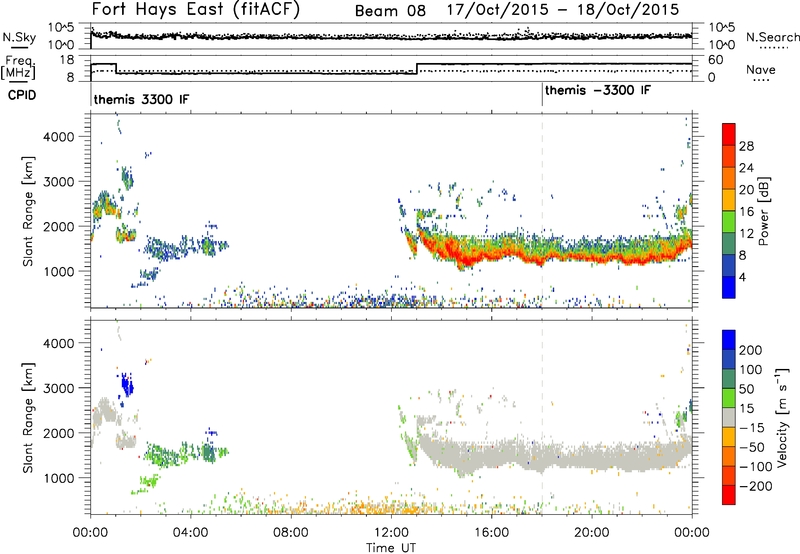Click the '20:00' time tick label
Image resolution: width=800 pixels, height=554 pixels.
(592, 533)
